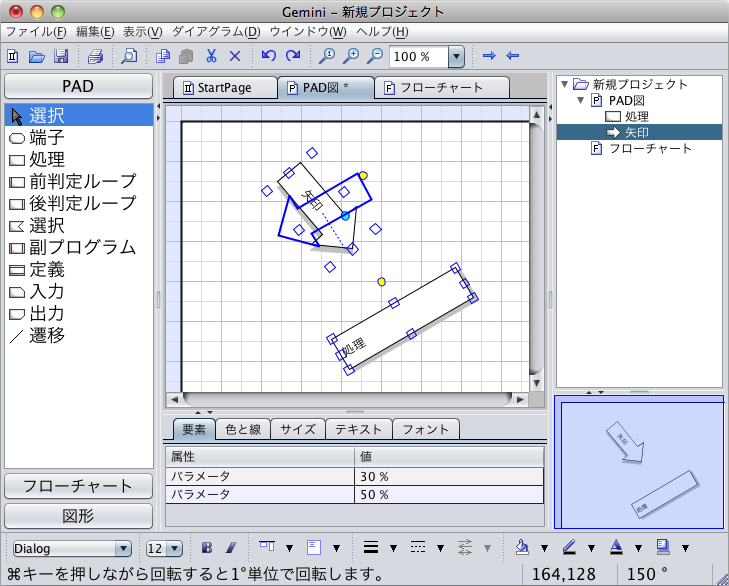The image size is (729, 586).
Task: Click the fill color bucket icon
Action: [522, 547]
